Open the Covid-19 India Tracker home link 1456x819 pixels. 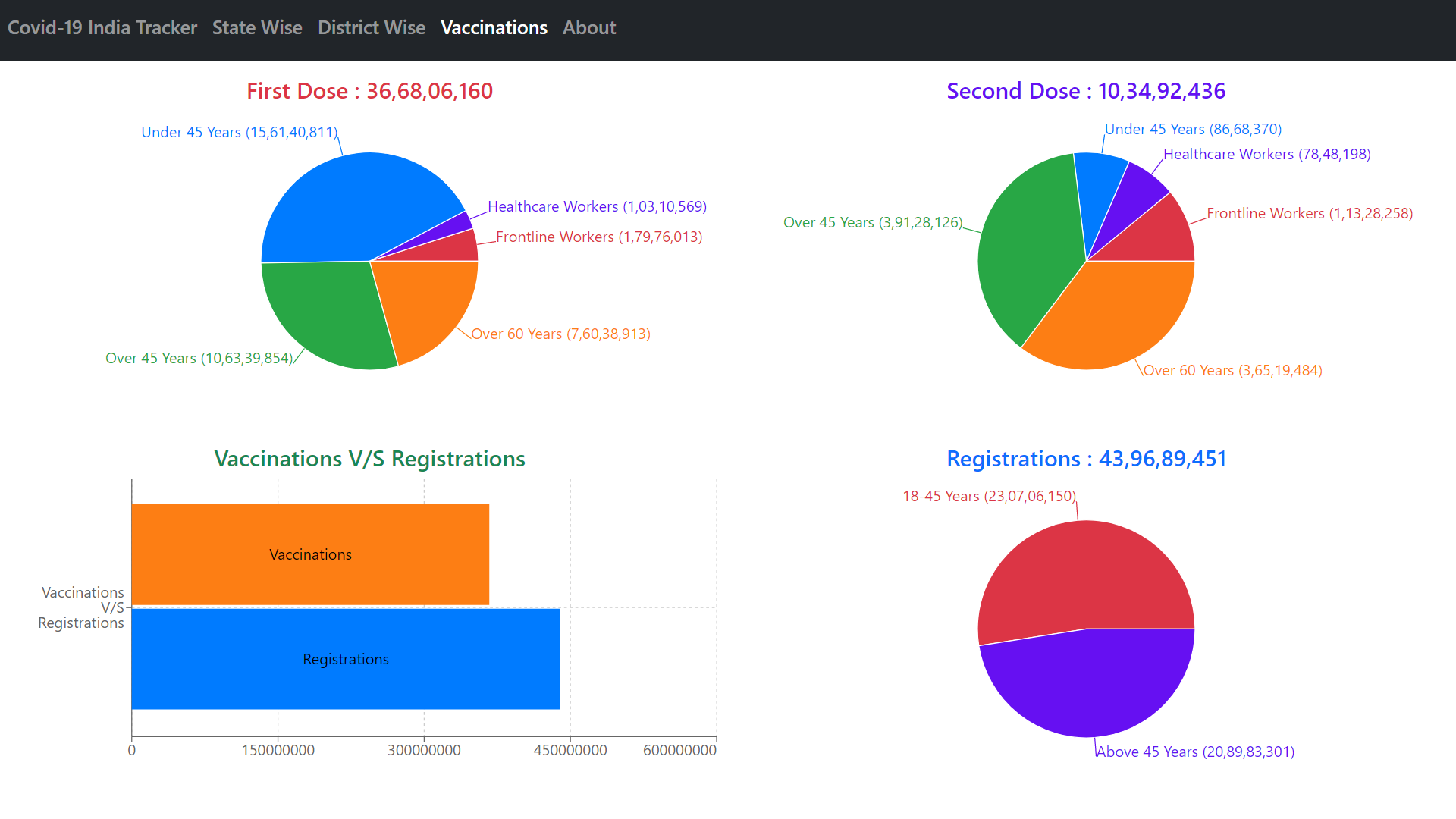click(102, 27)
